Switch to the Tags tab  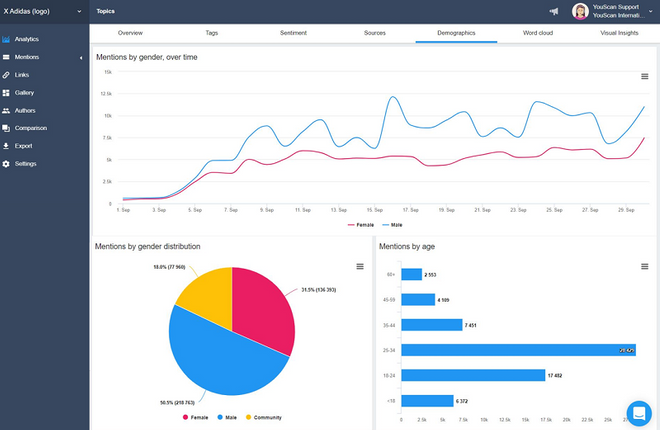coord(212,33)
